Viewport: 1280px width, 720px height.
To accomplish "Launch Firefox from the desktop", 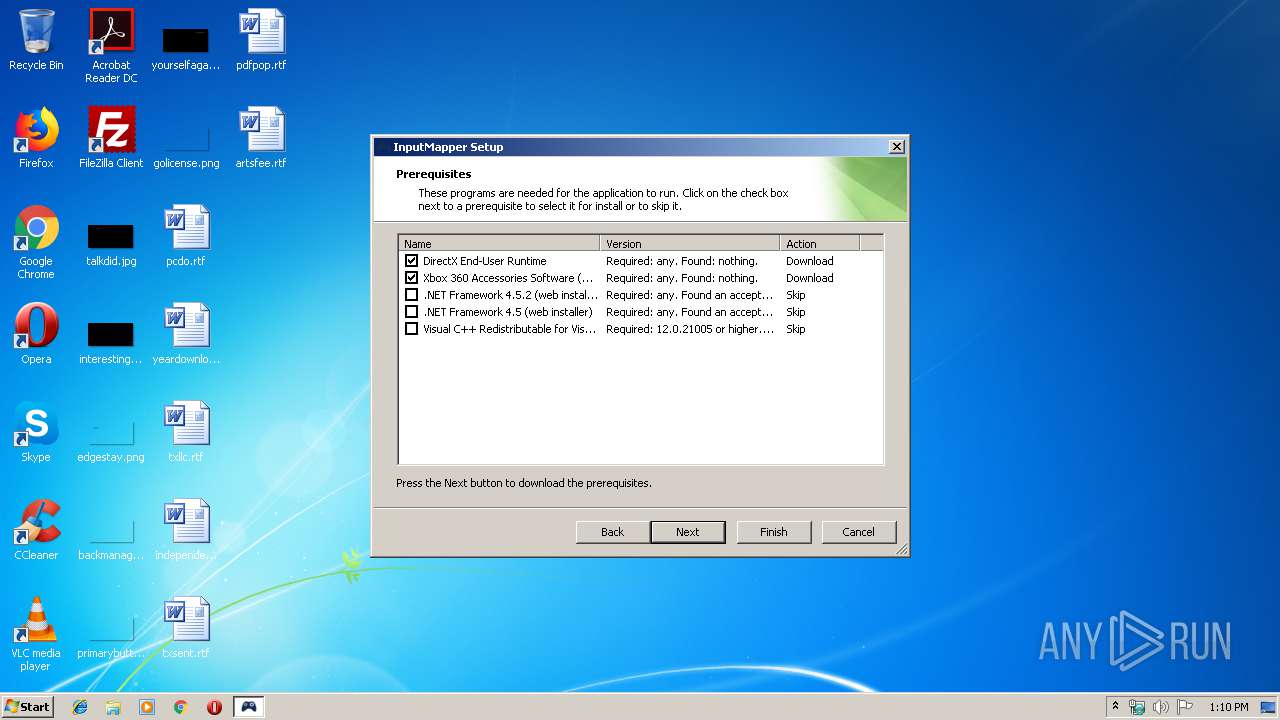I will click(x=36, y=138).
